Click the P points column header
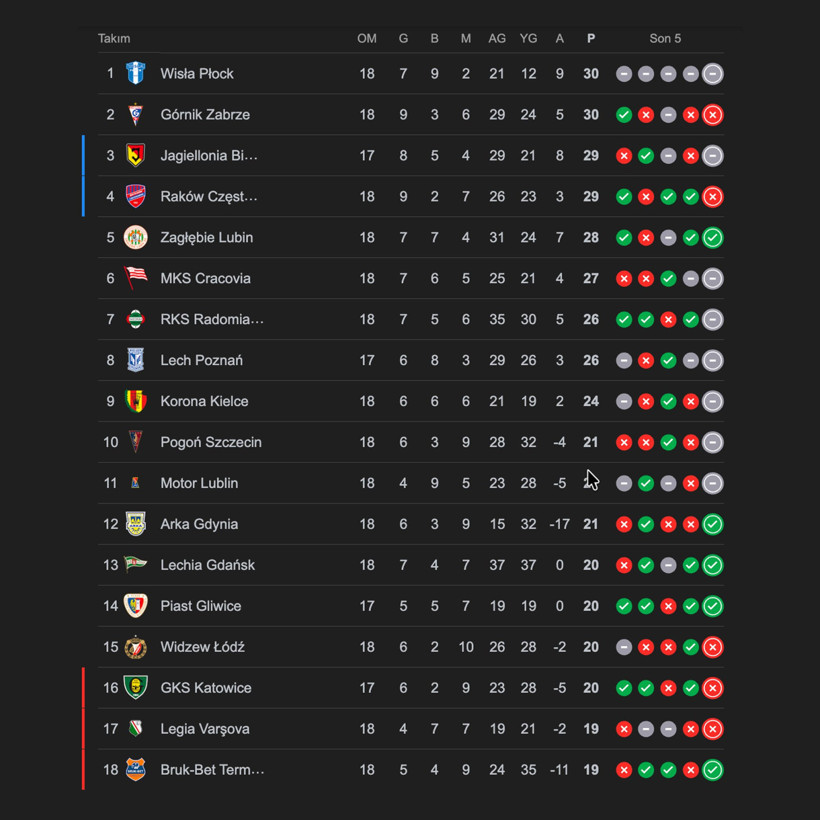The image size is (820, 820). [x=591, y=38]
